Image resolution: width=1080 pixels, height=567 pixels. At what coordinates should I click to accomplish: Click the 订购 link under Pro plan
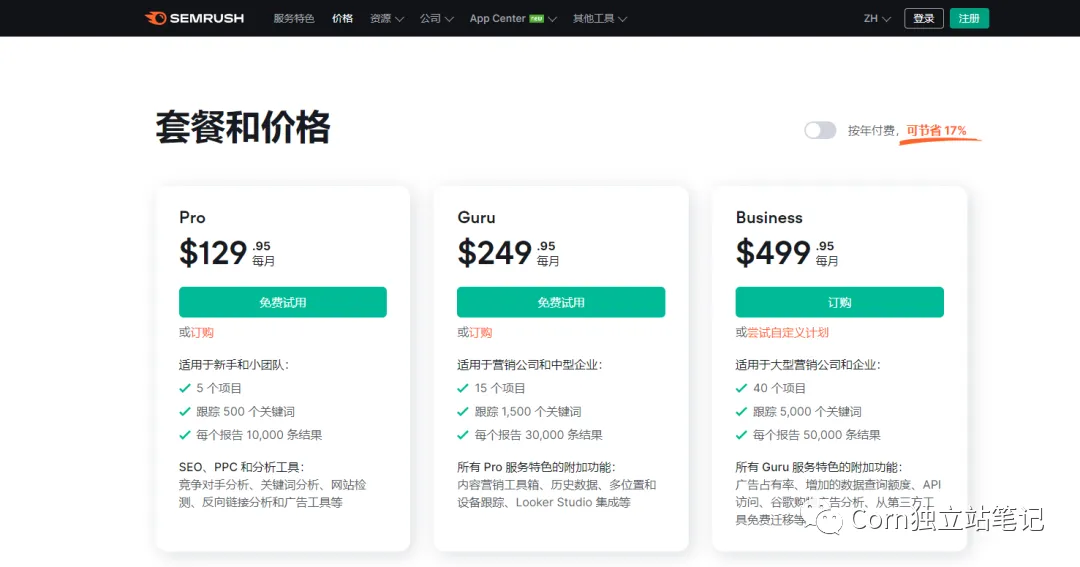(x=202, y=333)
